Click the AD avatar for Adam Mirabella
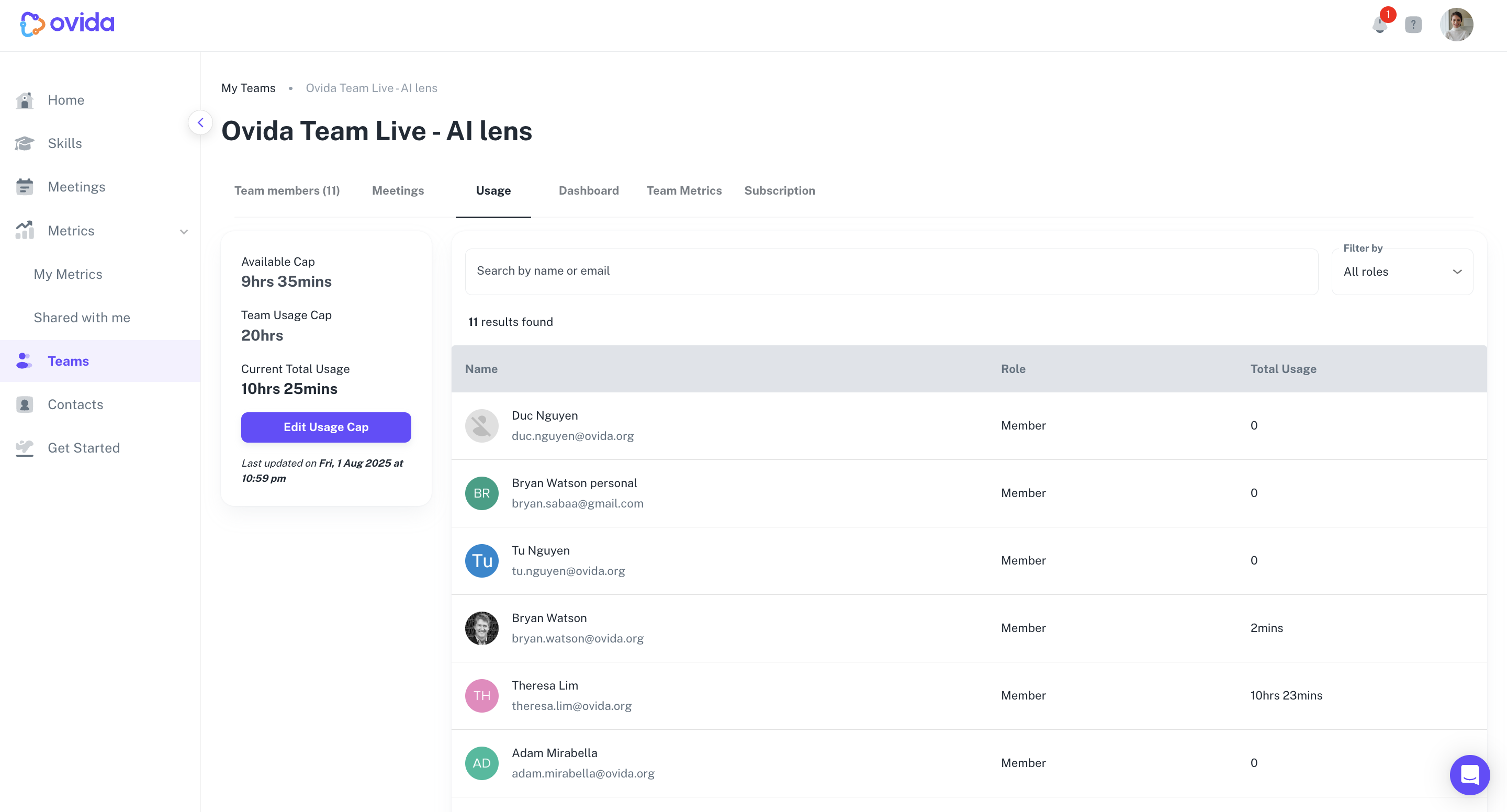The image size is (1507, 812). 481,763
